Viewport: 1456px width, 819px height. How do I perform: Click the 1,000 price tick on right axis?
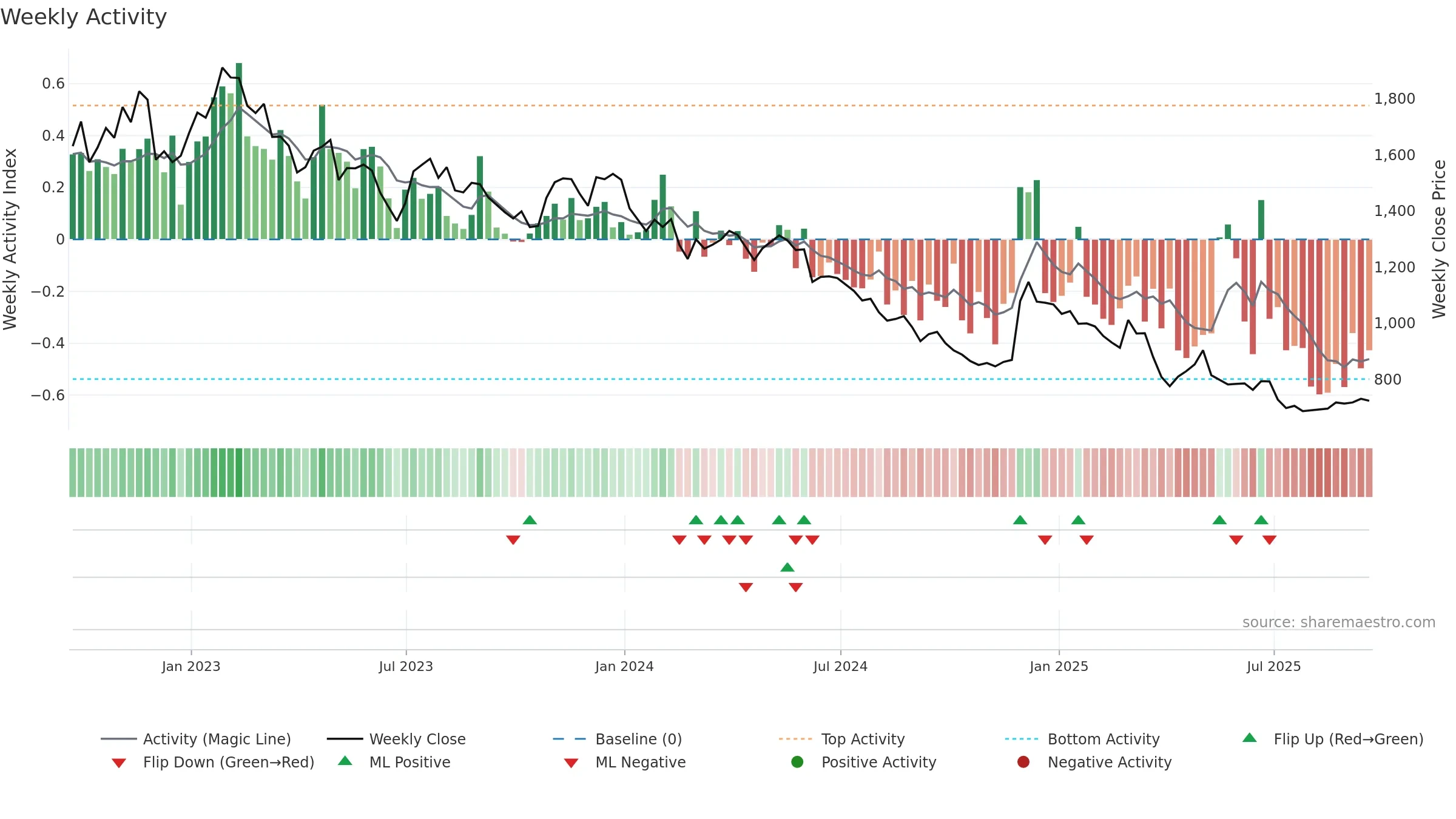1395,323
